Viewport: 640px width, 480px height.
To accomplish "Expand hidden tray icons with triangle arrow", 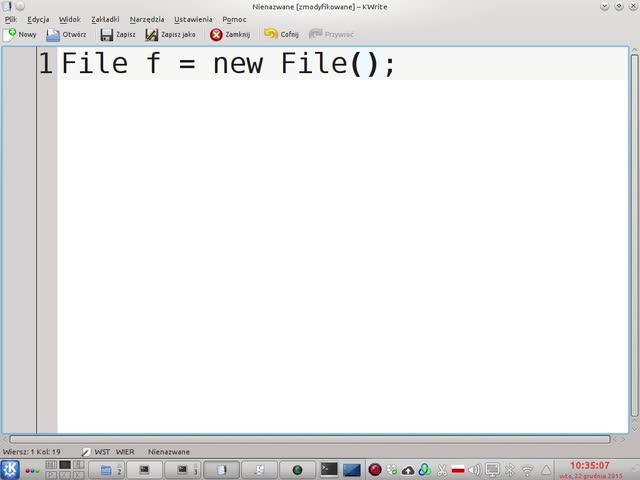I will (546, 470).
